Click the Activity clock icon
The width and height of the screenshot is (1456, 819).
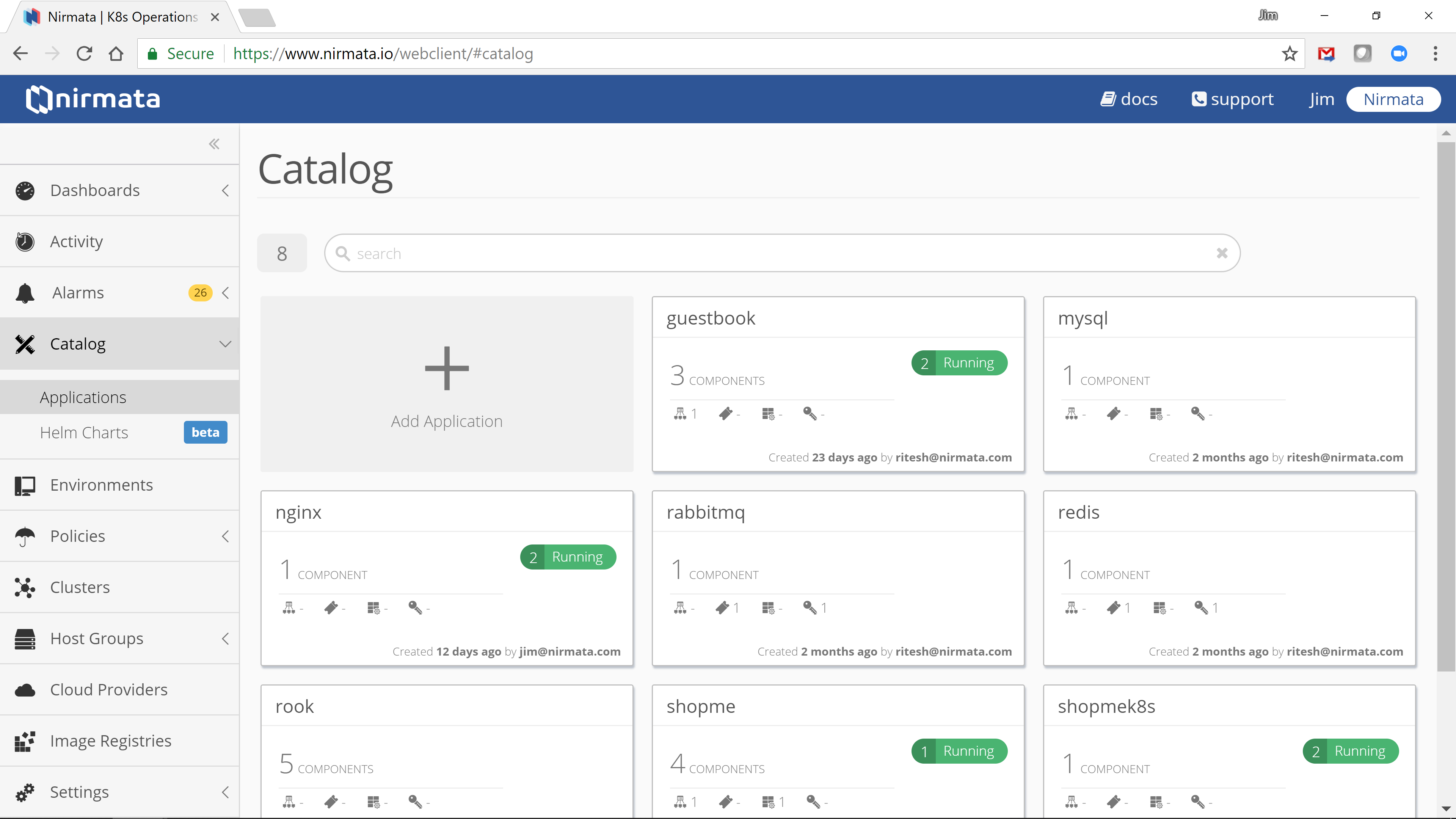(25, 242)
